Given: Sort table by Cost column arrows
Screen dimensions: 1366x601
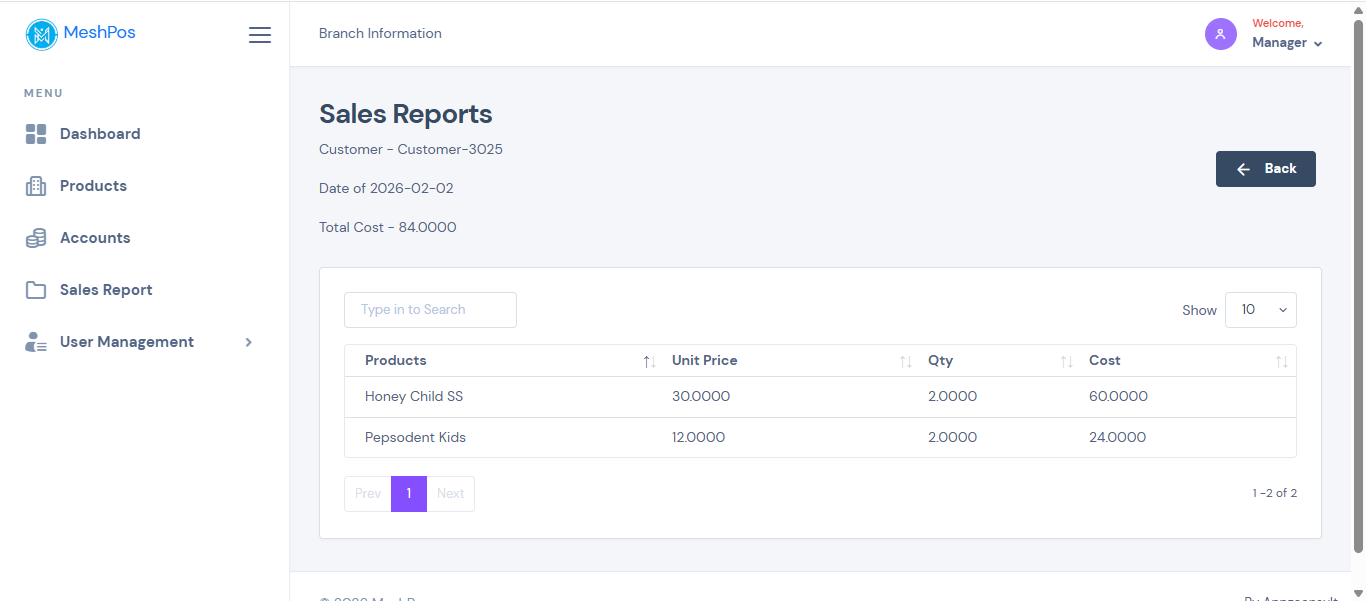Looking at the screenshot, I should (x=1281, y=361).
